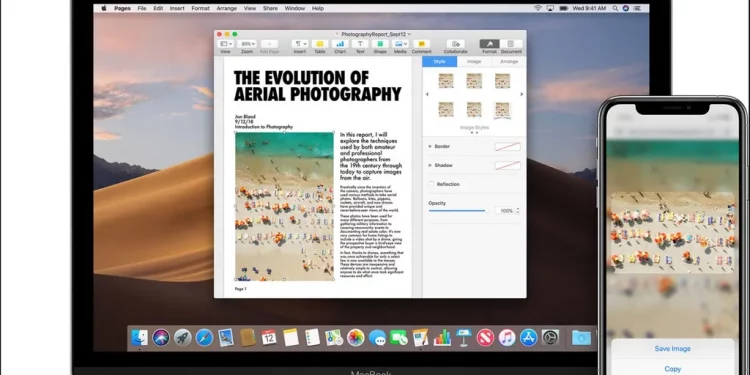This screenshot has height=375, width=750.
Task: Open Reminders from the Dock
Action: pyautogui.click(x=312, y=338)
